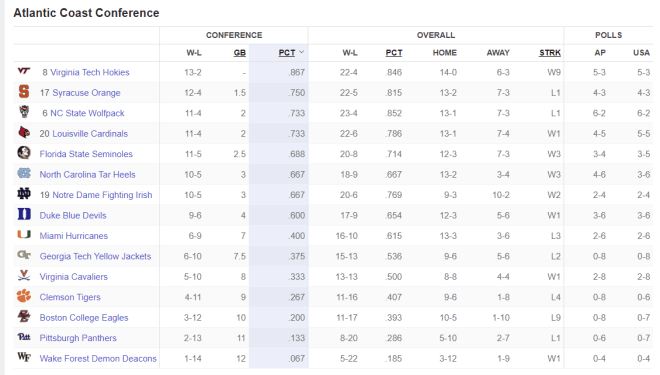Sort by the STRK column header
The image size is (660, 375).
pos(550,53)
